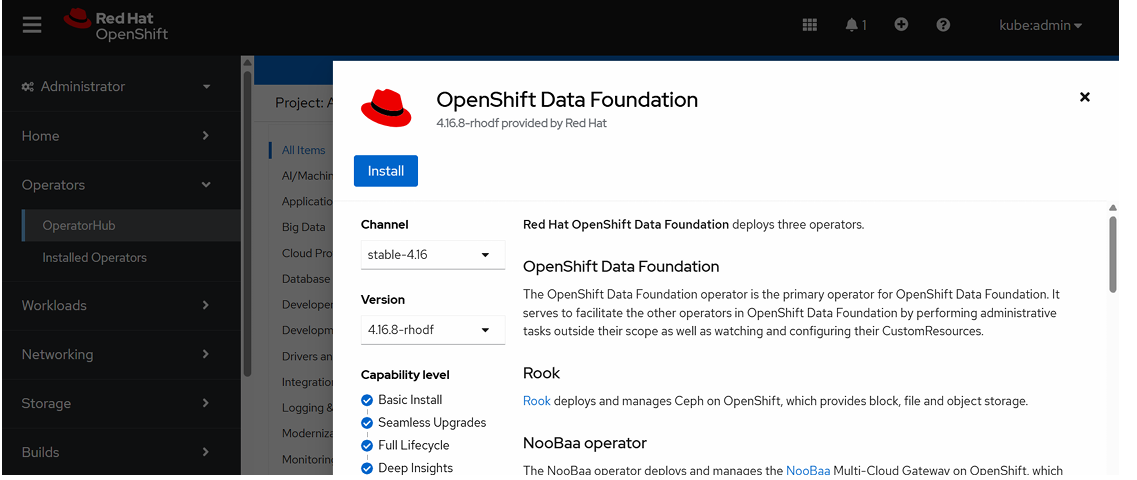Click the blue Install button
This screenshot has height=480, width=1137.
click(385, 171)
